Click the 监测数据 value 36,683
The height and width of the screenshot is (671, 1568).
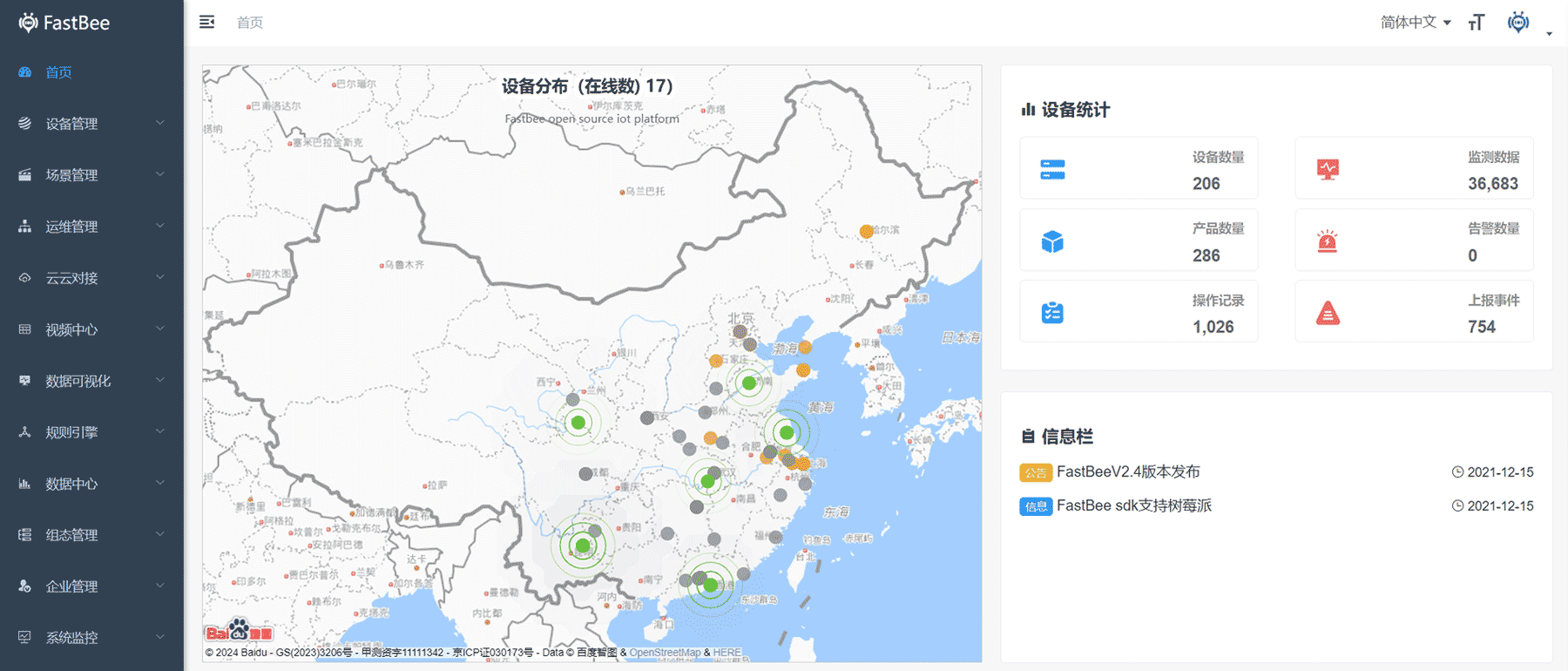pyautogui.click(x=1493, y=184)
